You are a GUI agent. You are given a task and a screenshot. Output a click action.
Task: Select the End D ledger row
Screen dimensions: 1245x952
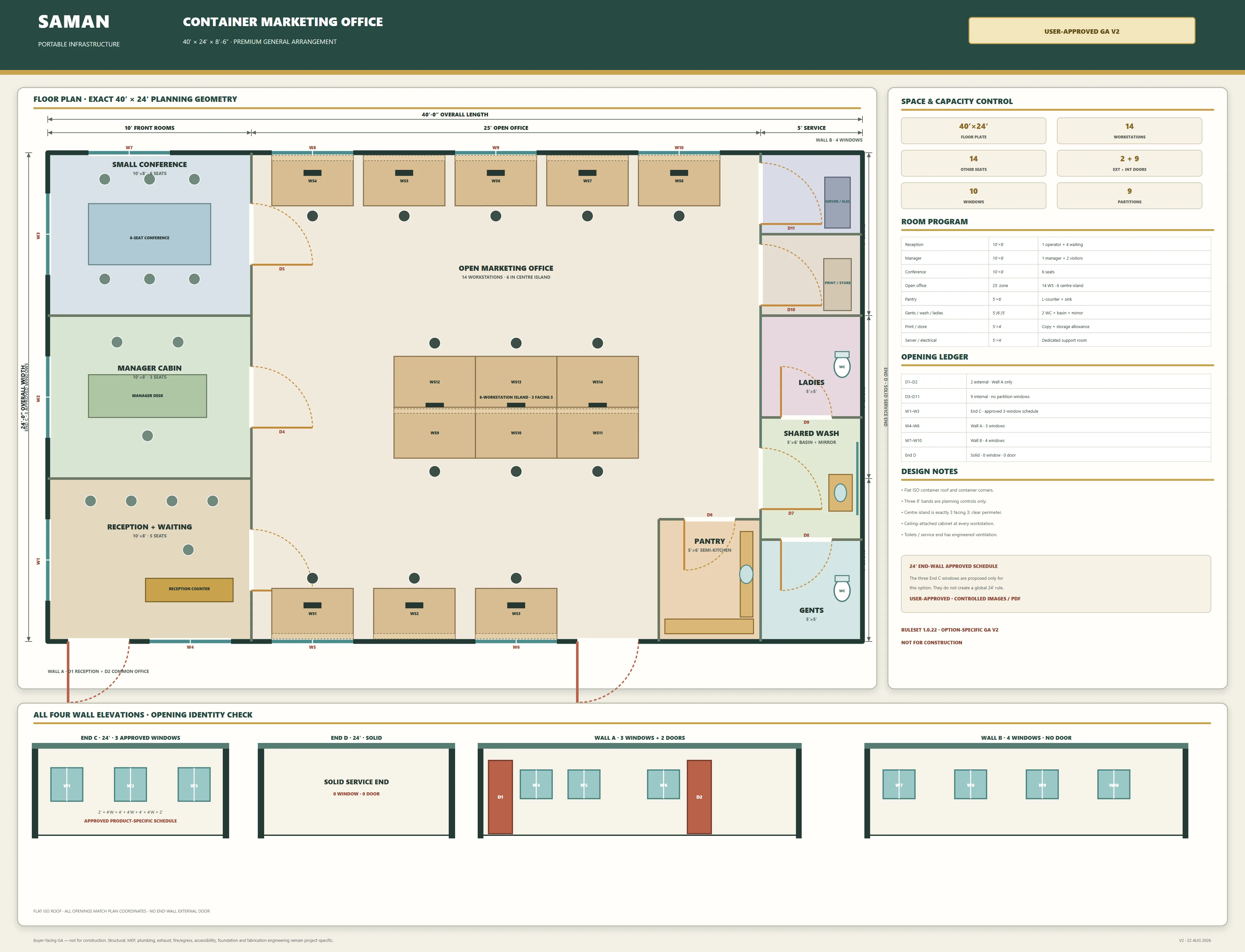[x=1056, y=455]
